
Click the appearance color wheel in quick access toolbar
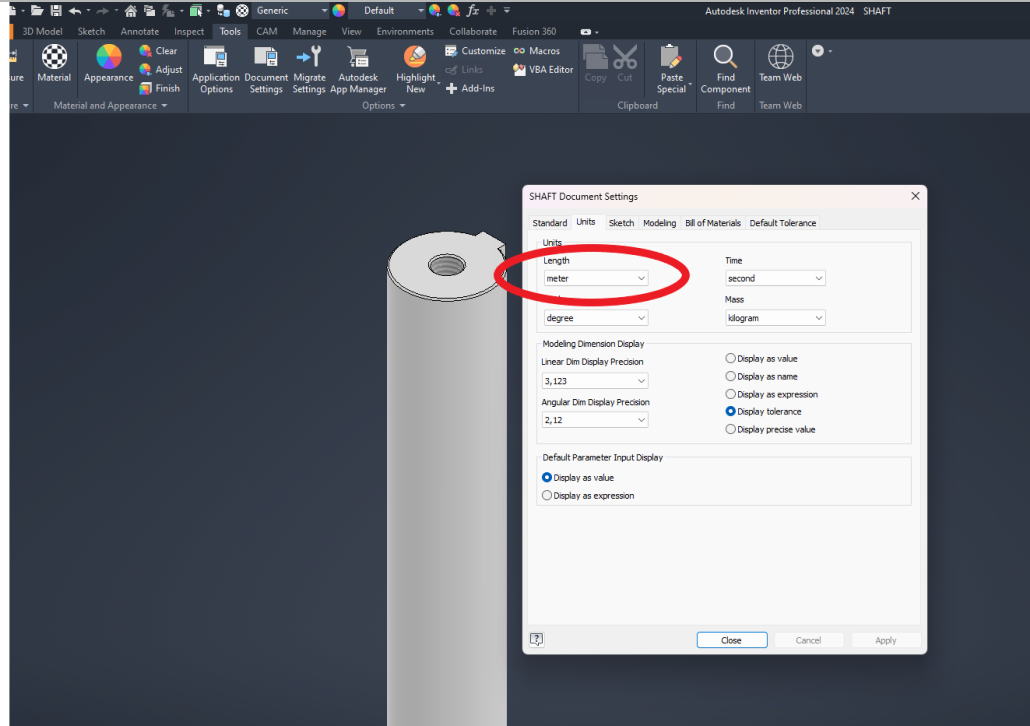[x=339, y=11]
